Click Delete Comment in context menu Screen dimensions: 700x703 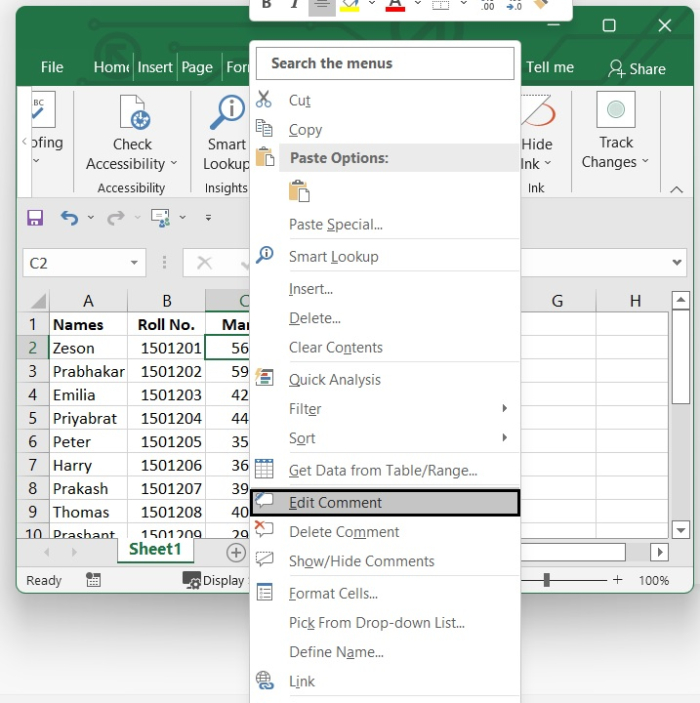coord(385,532)
